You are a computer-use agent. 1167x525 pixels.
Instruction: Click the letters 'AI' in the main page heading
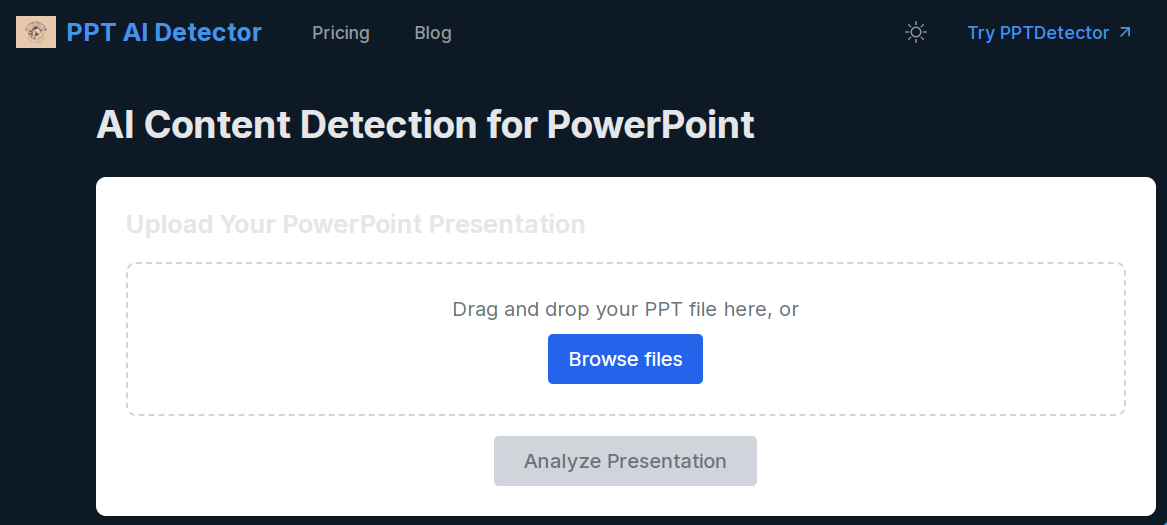click(115, 125)
